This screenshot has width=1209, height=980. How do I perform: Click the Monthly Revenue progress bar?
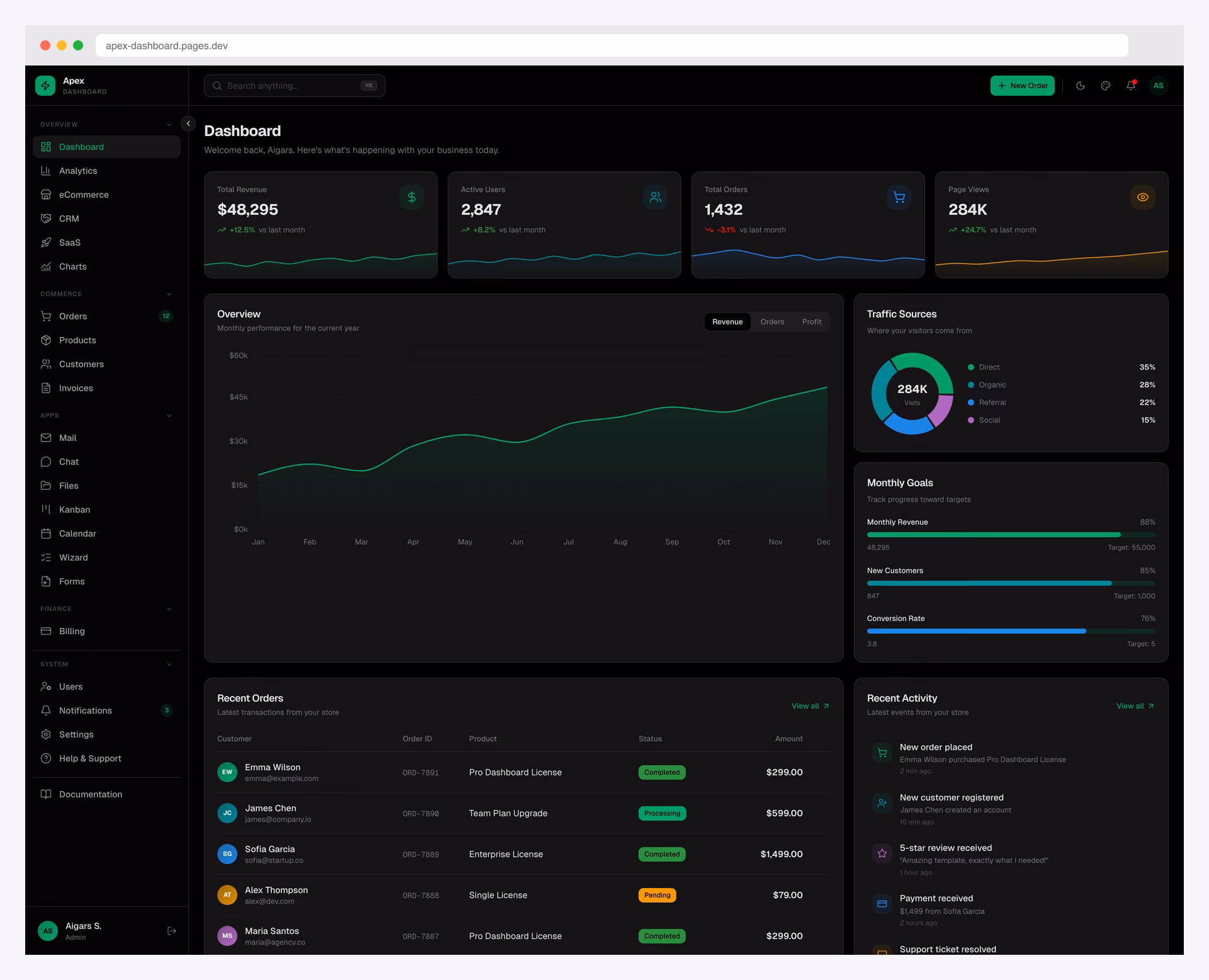click(1011, 535)
